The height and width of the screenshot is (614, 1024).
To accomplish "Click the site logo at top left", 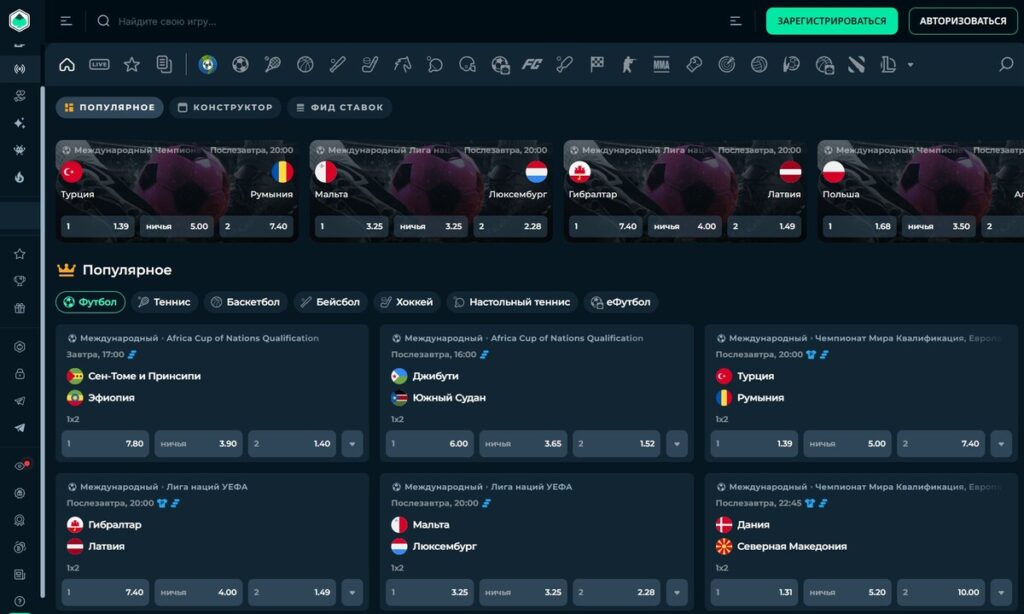I will click(20, 20).
